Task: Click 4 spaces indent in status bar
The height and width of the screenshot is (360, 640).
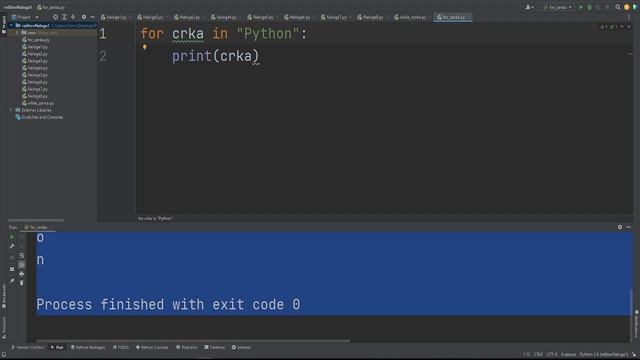Action: 568,354
